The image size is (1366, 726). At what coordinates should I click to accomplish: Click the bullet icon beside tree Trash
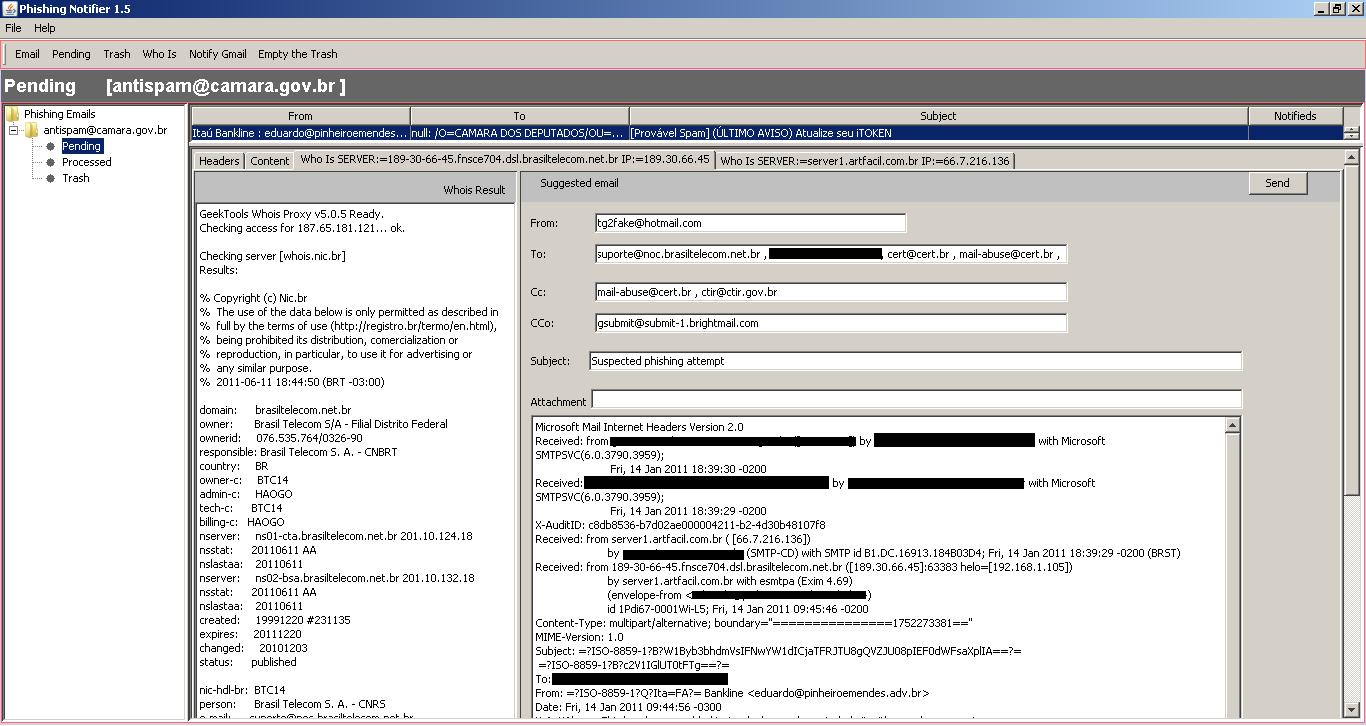49,178
